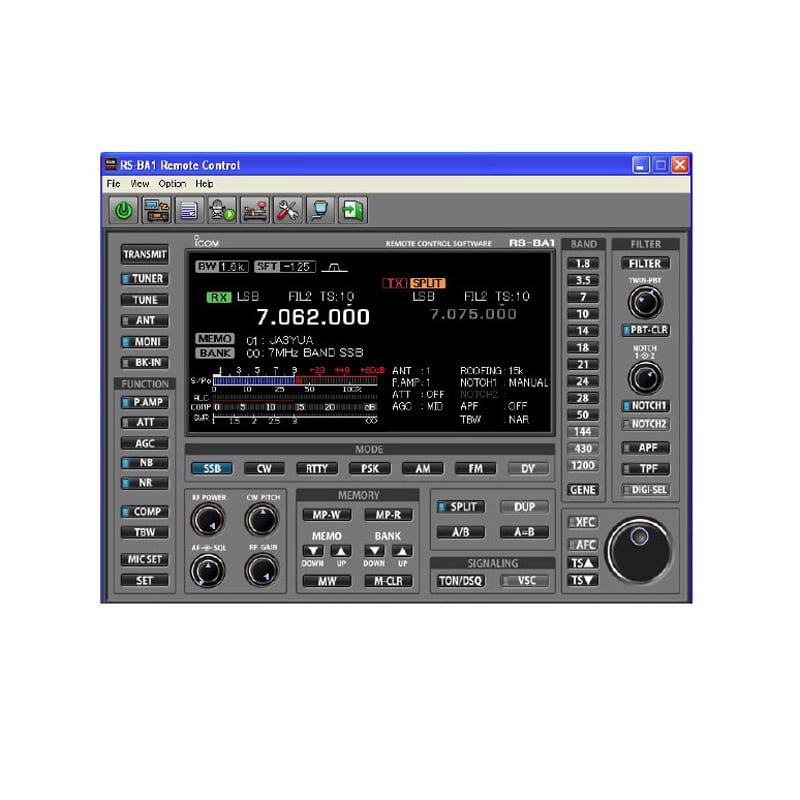Click the 7.075.000 TX frequency display
Viewport: 800px width, 800px height.
tap(473, 314)
